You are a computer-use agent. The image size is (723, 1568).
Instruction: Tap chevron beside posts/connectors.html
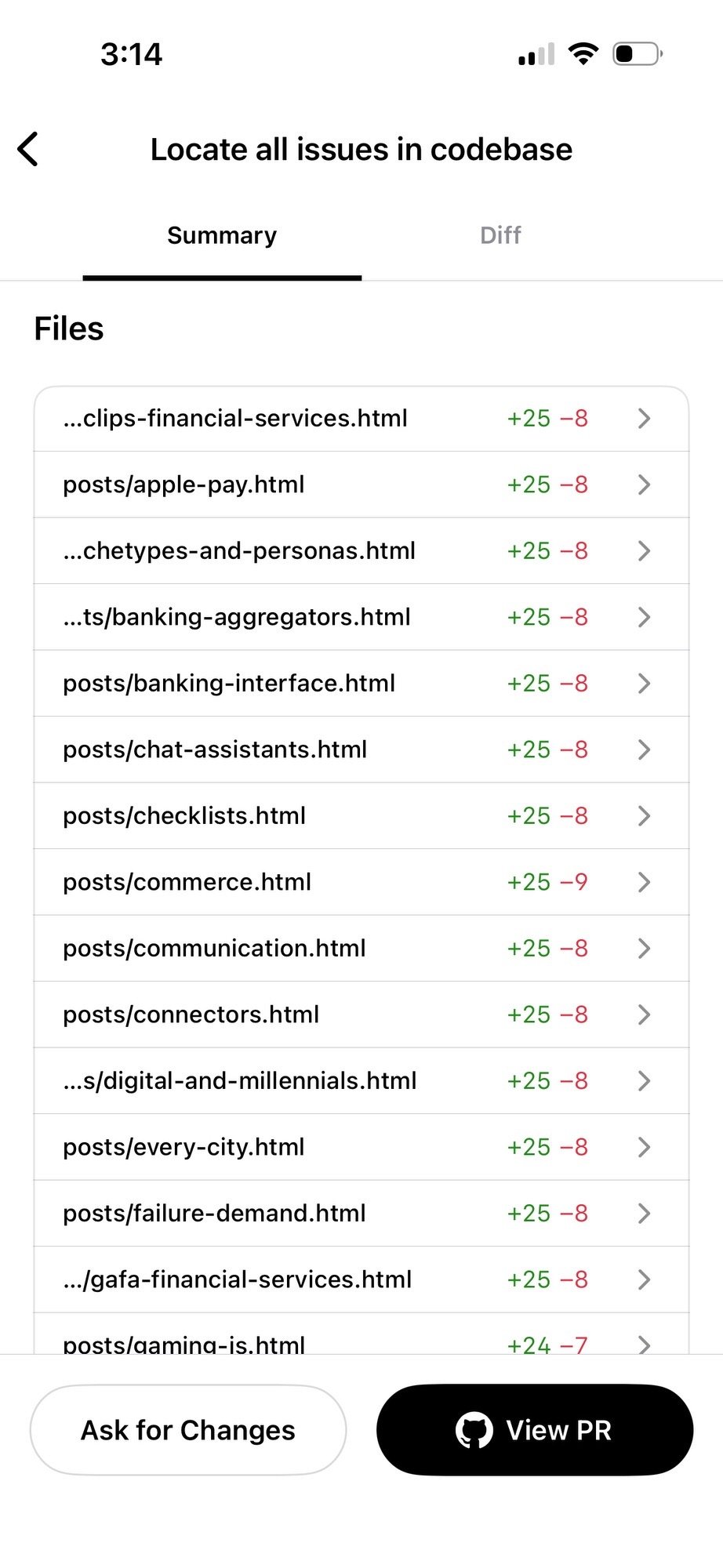644,1014
